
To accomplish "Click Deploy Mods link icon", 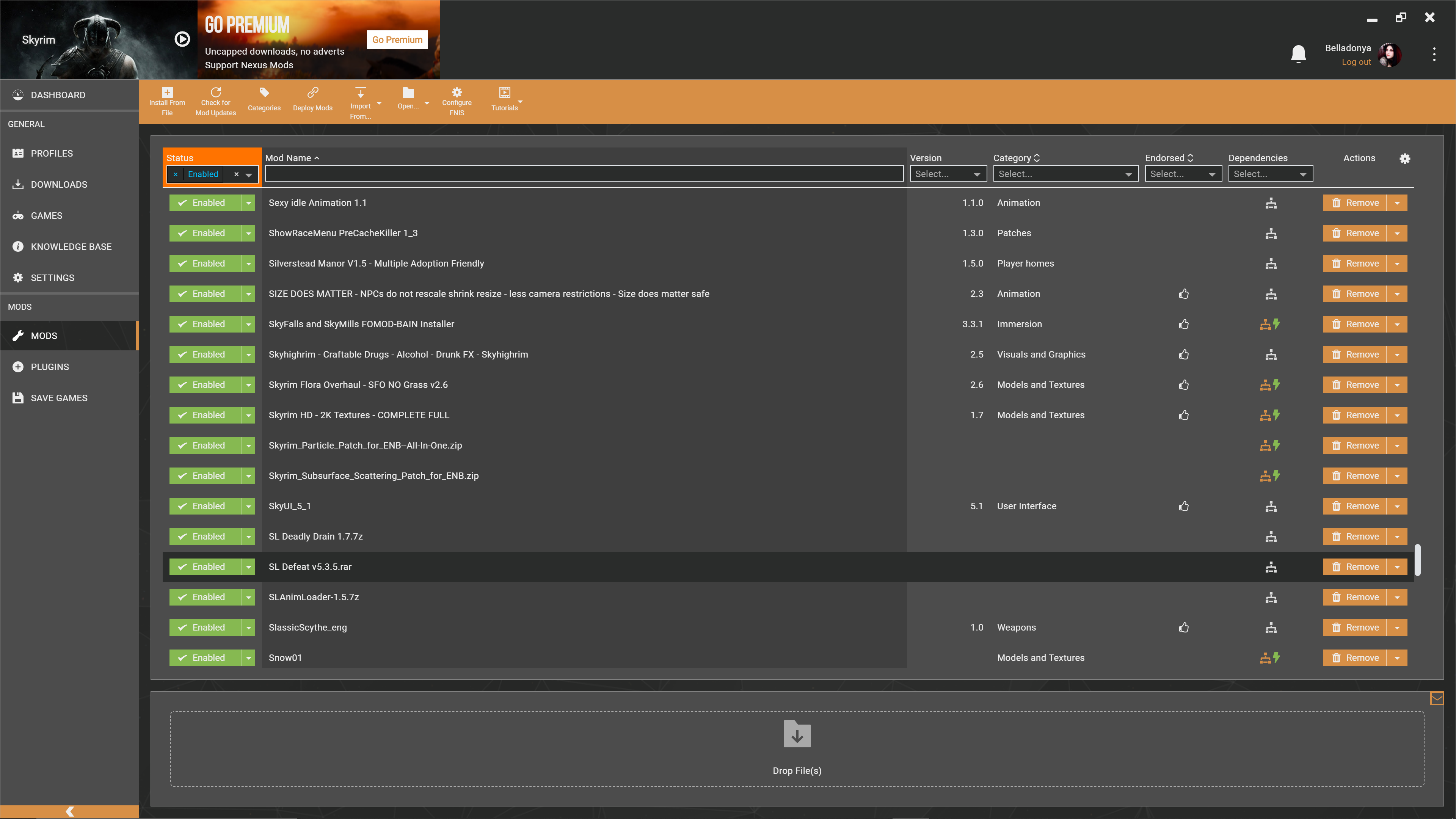I will (312, 92).
